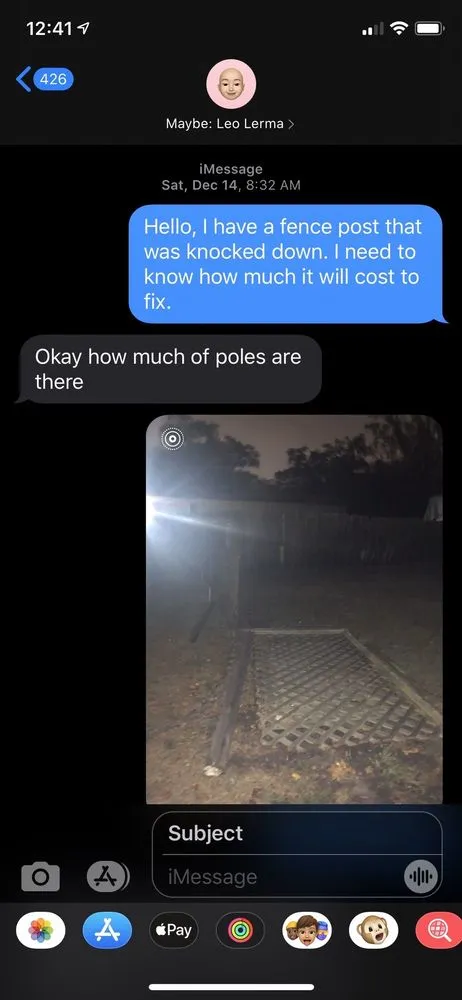Toggle the App Store apps drawer button
Image resolution: width=462 pixels, height=1000 pixels.
(108, 877)
